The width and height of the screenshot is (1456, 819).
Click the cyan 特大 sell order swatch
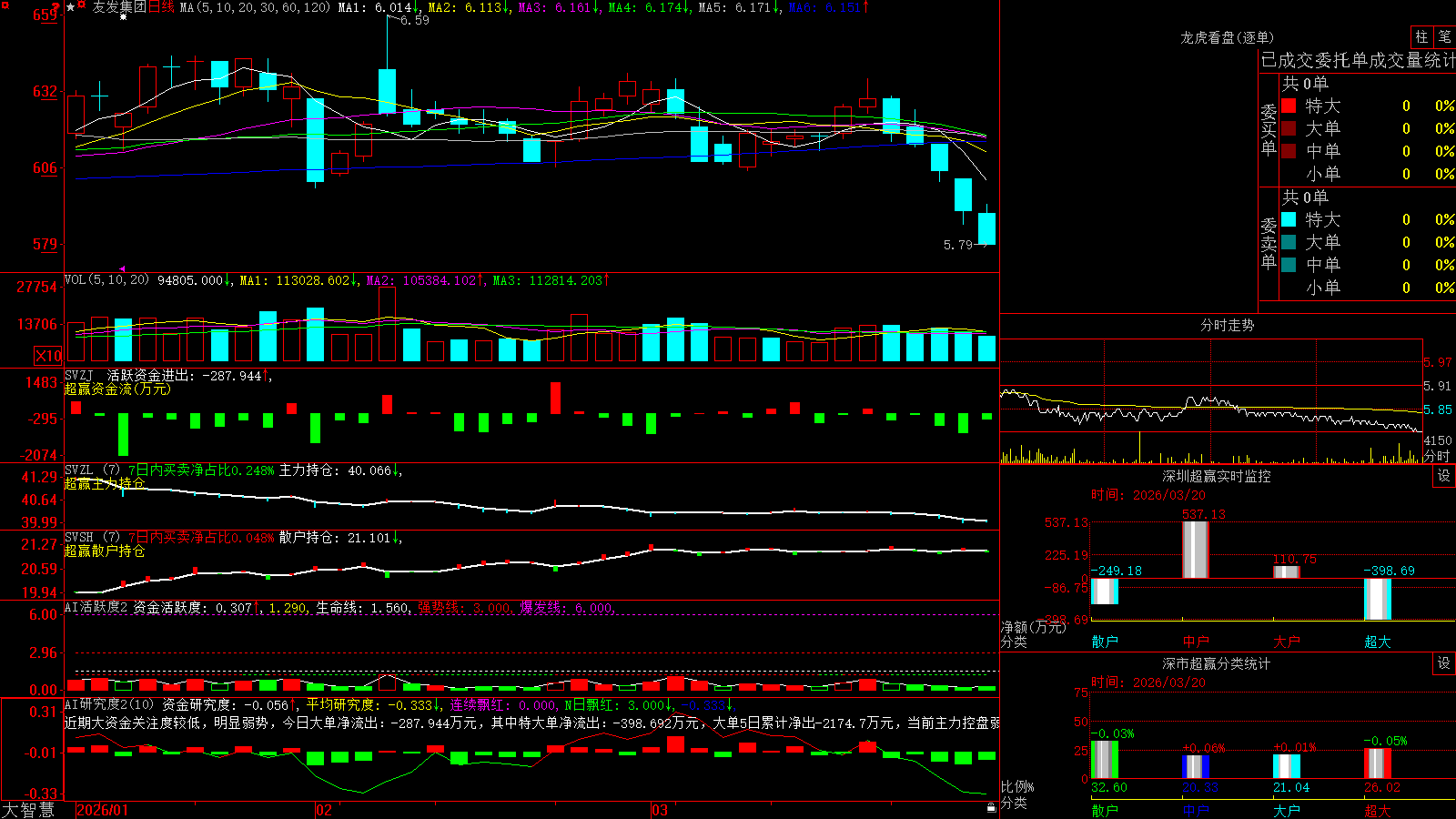click(x=1289, y=219)
